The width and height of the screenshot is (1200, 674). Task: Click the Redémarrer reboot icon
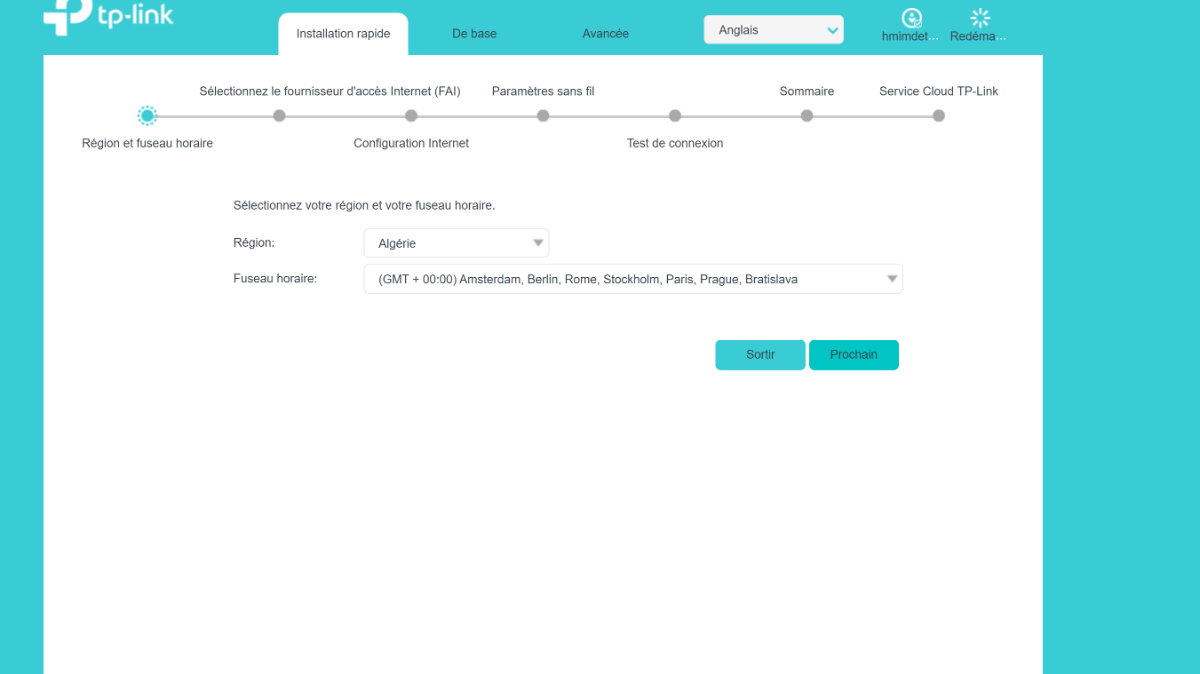(x=979, y=18)
